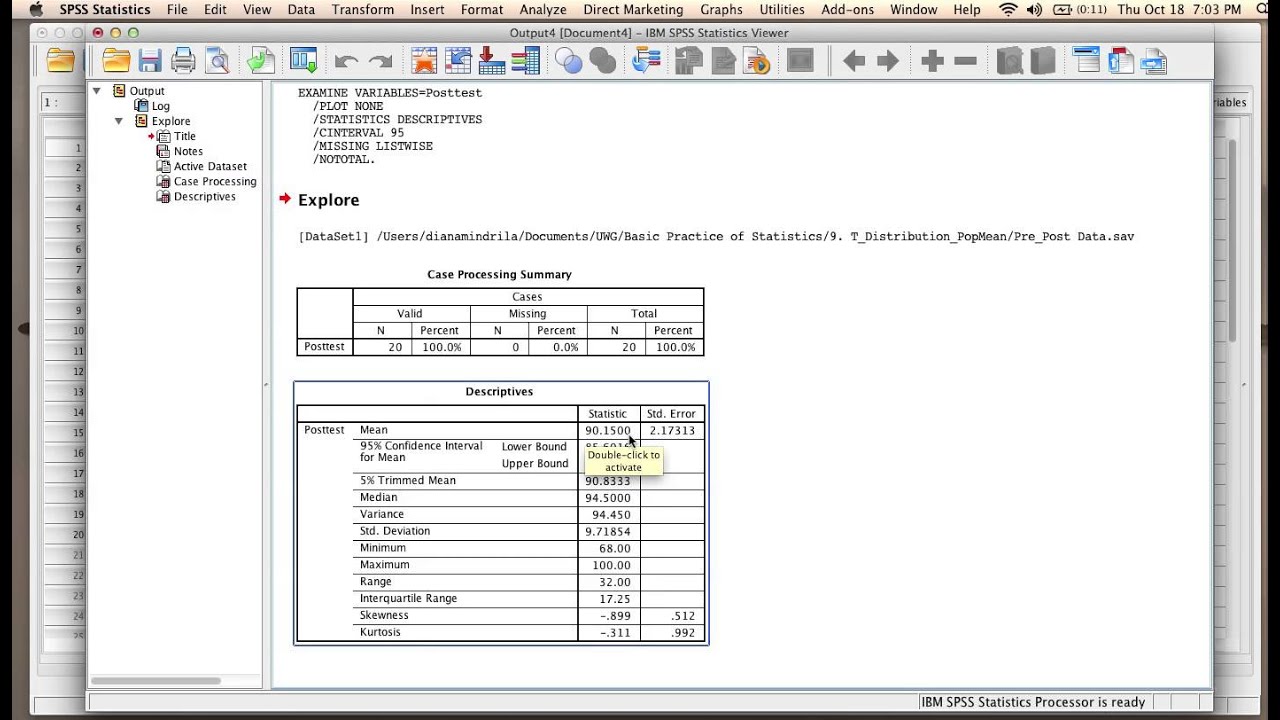The height and width of the screenshot is (720, 1280).
Task: Open the Graphs menu
Action: [721, 10]
